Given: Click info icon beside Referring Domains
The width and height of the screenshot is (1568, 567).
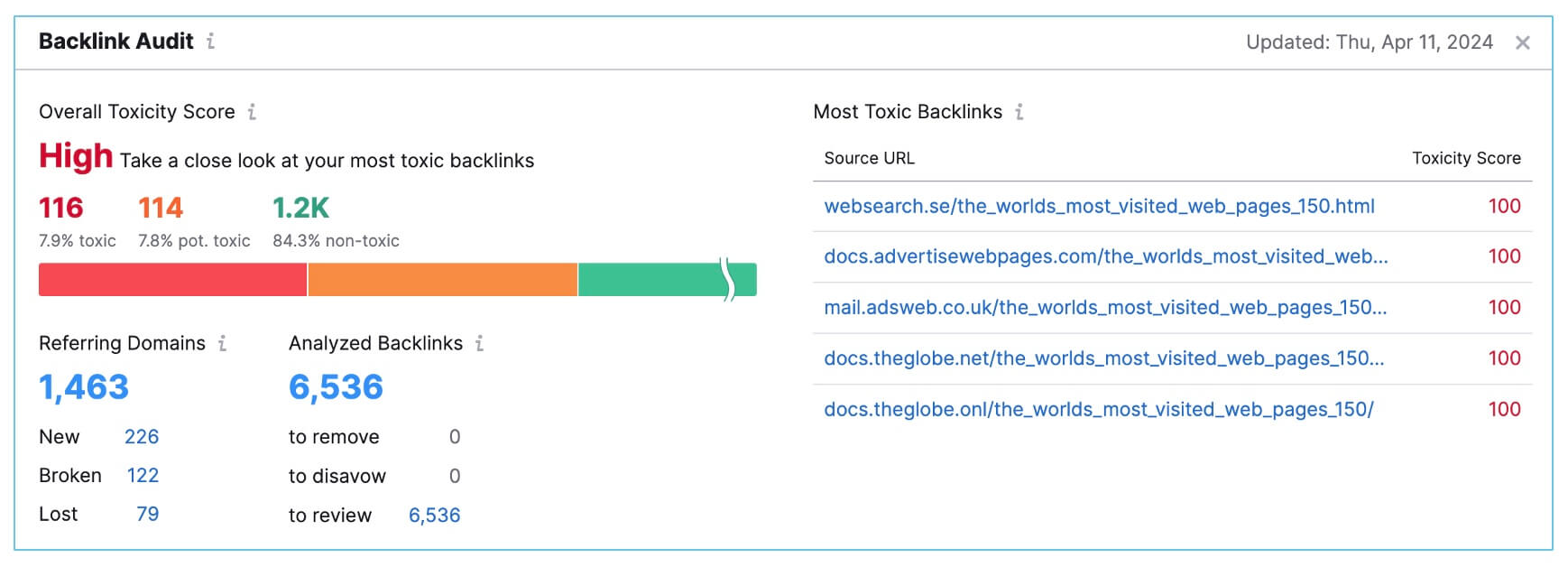Looking at the screenshot, I should tap(222, 343).
